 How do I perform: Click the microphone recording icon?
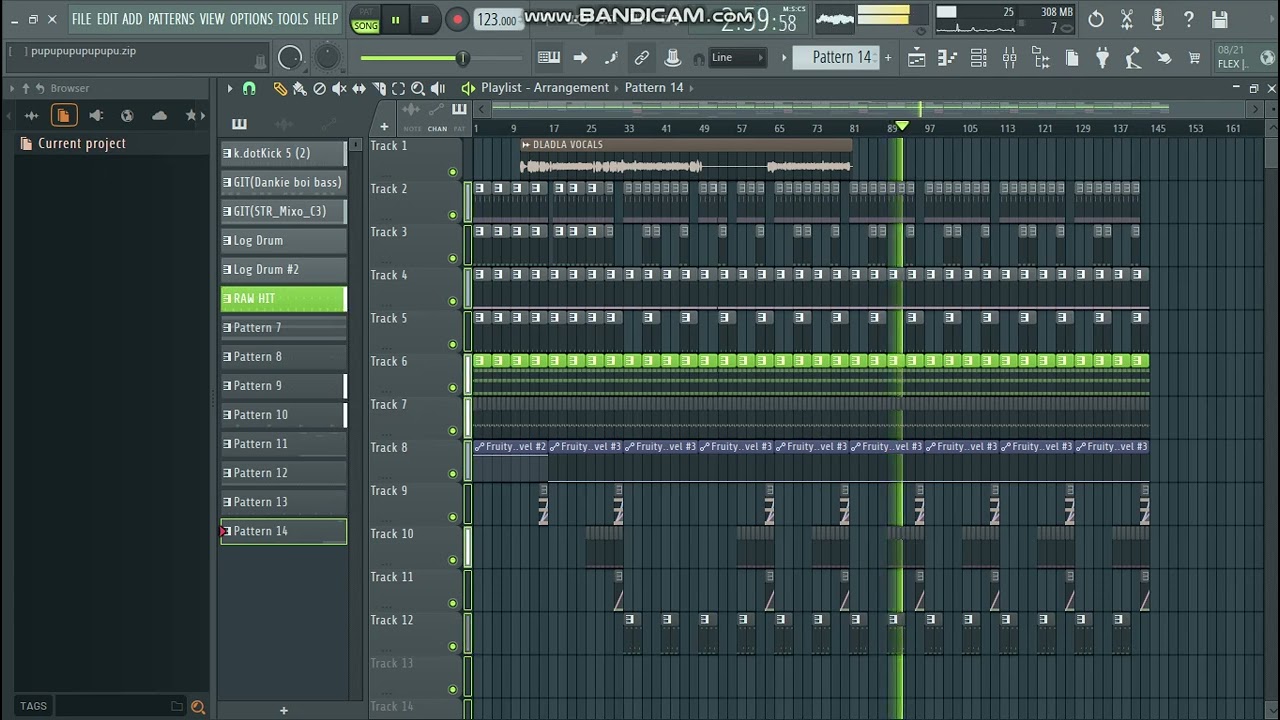[1157, 19]
